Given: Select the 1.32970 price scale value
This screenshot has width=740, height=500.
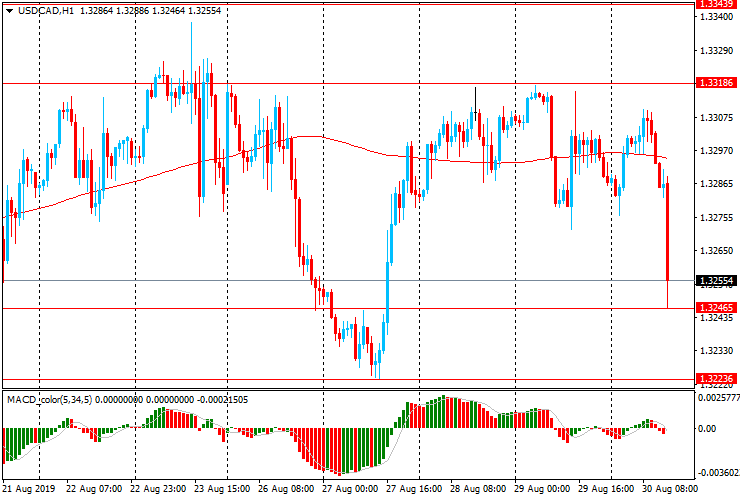Looking at the screenshot, I should pyautogui.click(x=717, y=151).
